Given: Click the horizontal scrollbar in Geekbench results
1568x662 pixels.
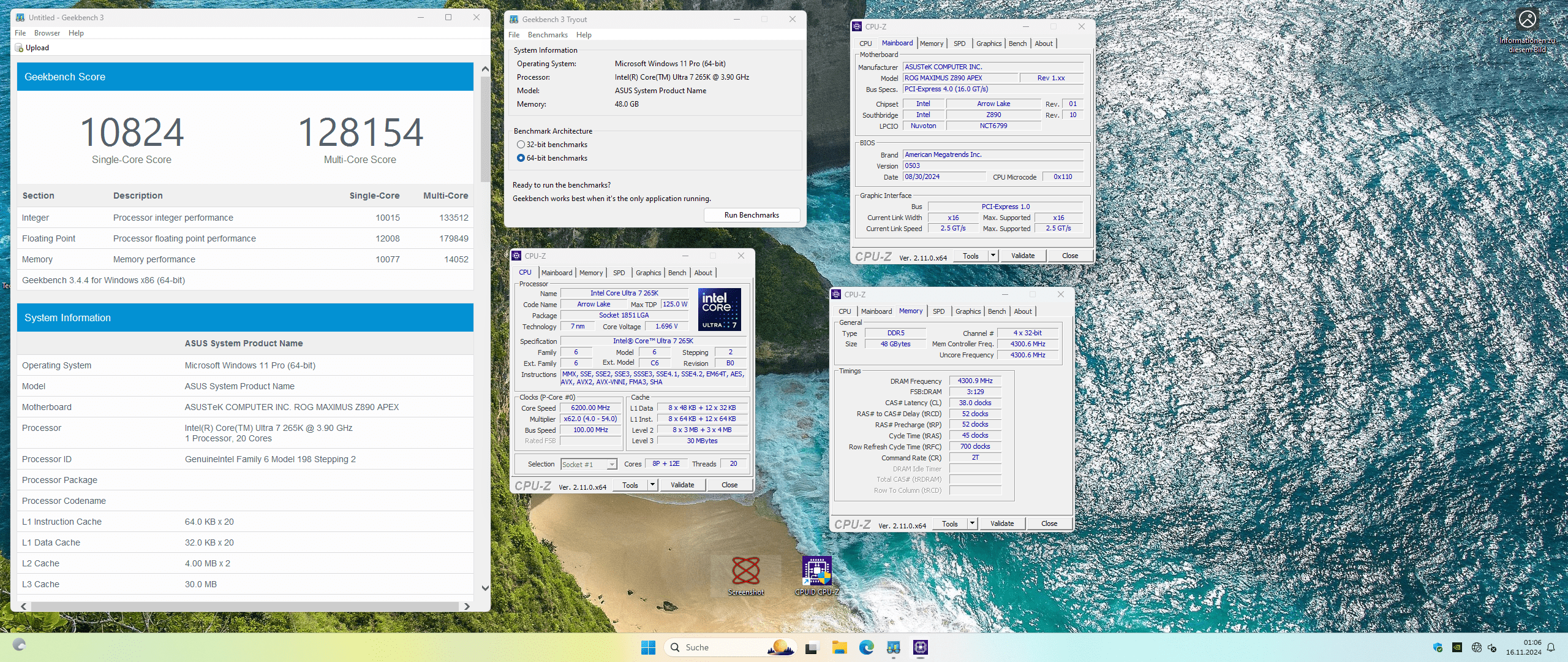Looking at the screenshot, I should click(x=245, y=606).
